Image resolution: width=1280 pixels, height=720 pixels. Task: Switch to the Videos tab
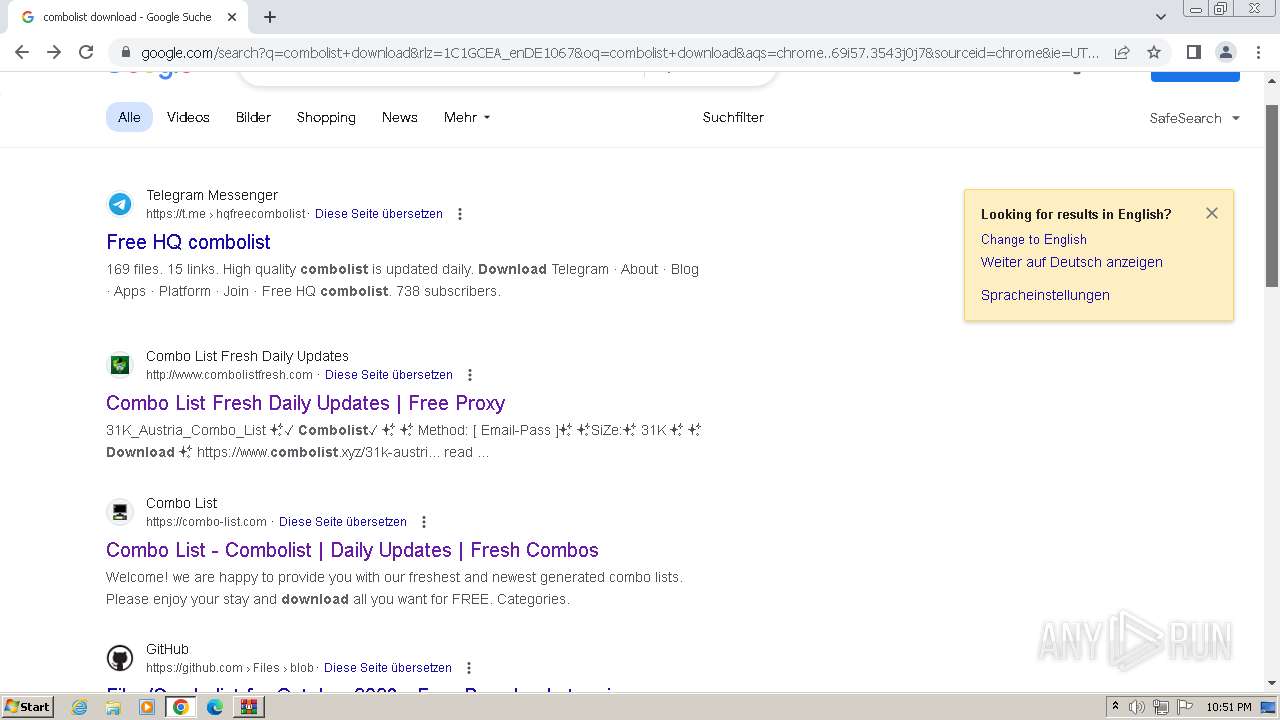pyautogui.click(x=188, y=117)
